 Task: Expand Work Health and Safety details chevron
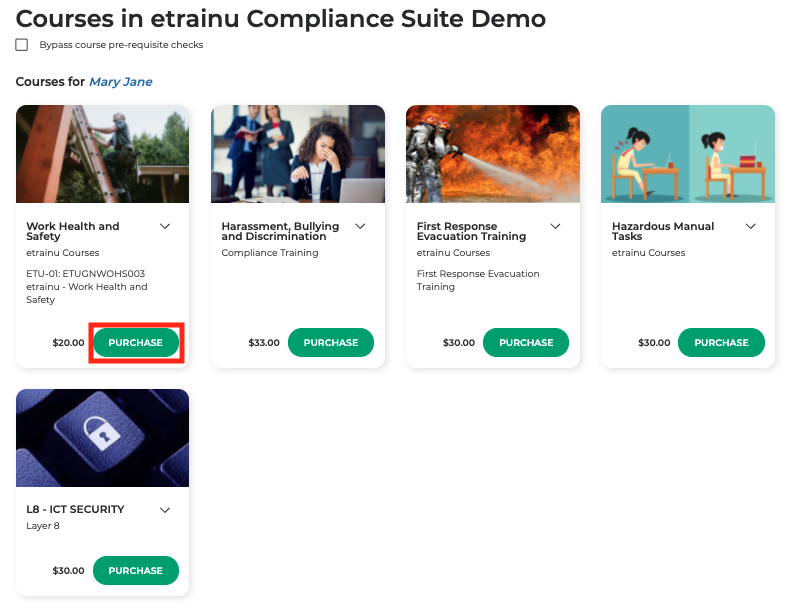(x=166, y=227)
